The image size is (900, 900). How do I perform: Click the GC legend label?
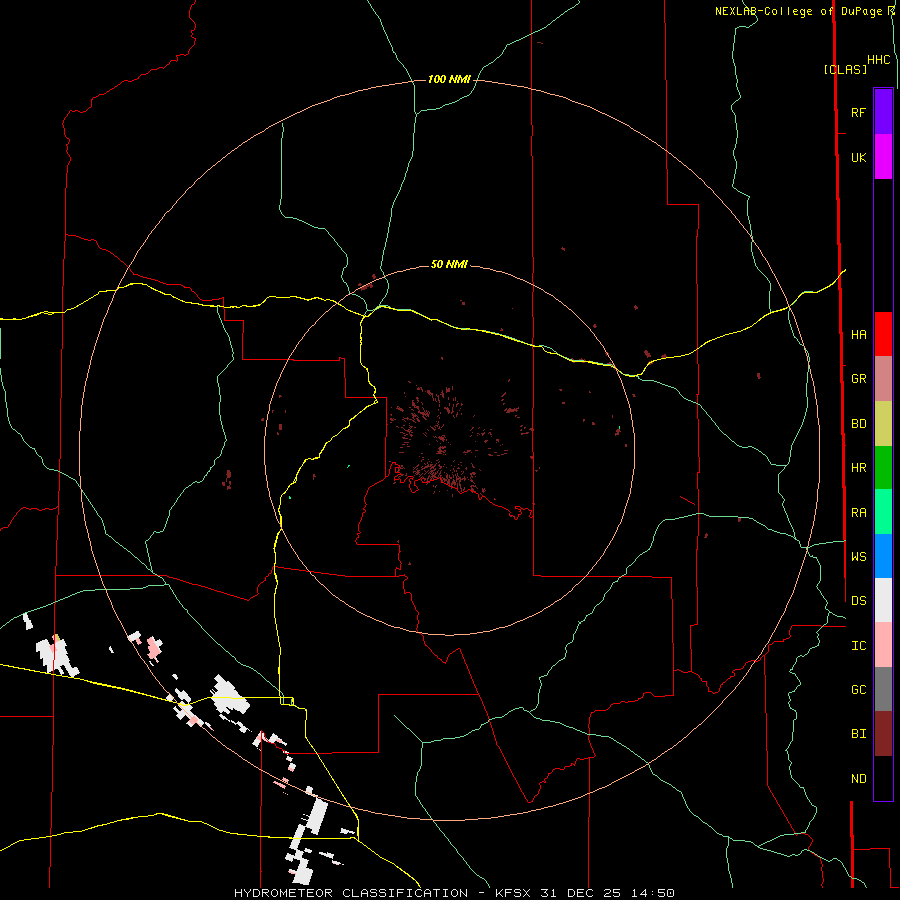(x=859, y=690)
